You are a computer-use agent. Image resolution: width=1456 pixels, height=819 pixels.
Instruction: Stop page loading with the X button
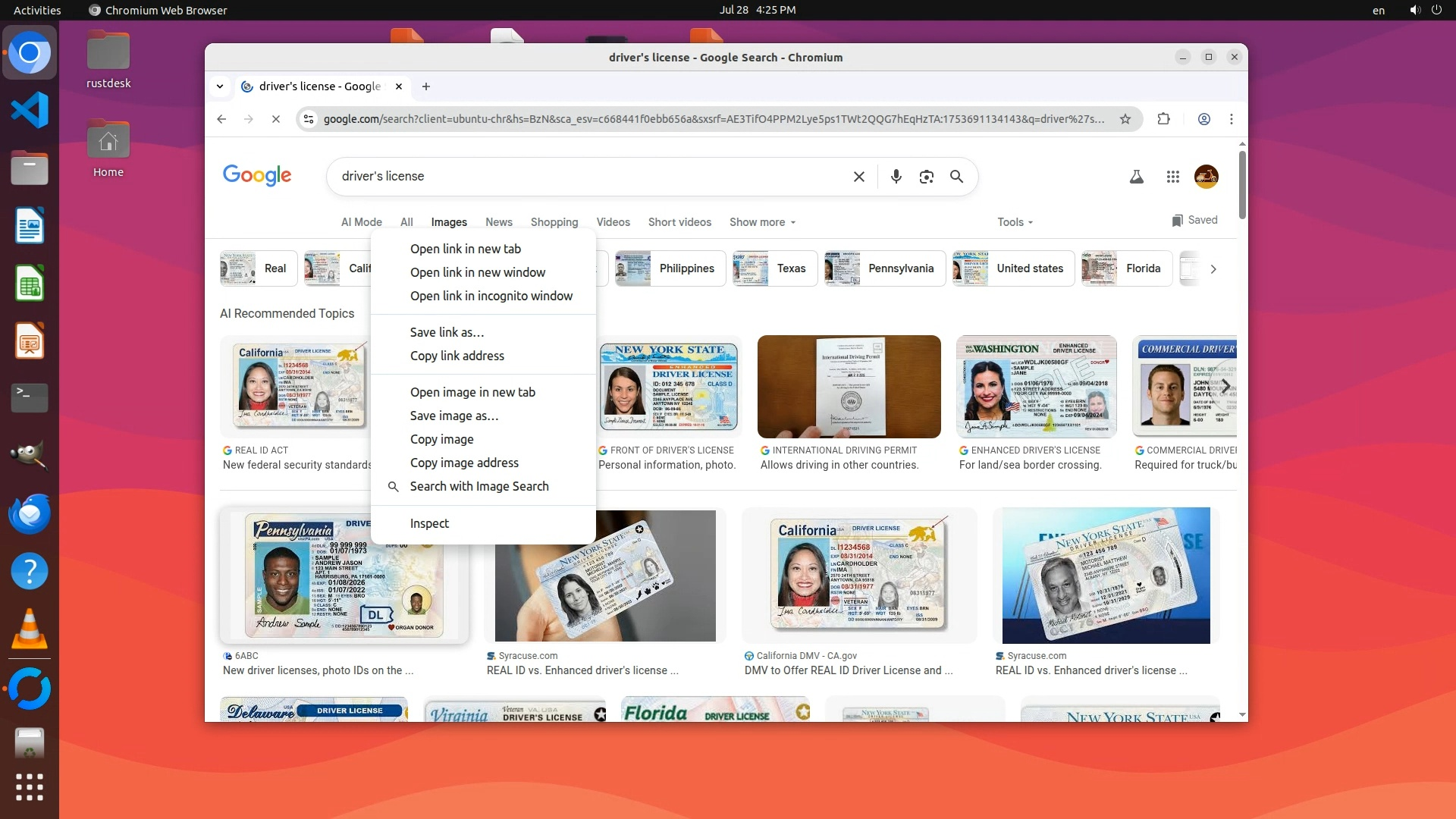click(x=276, y=119)
